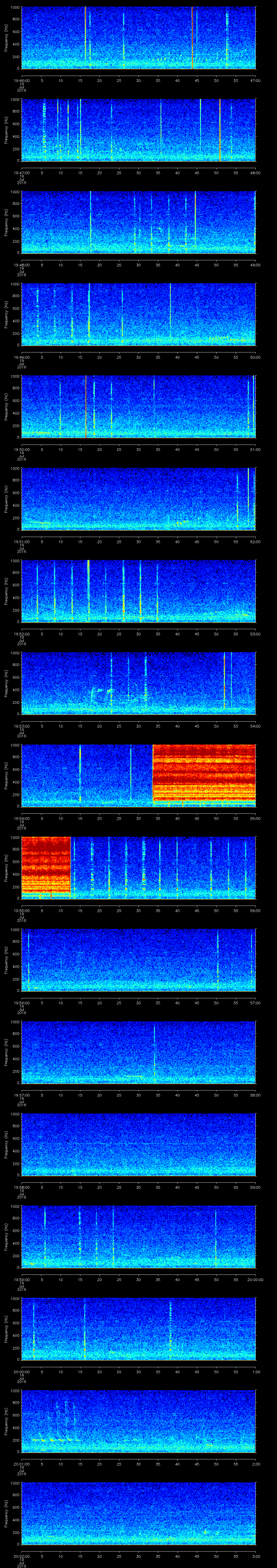
Task: Click the '54:00' end time label
Action: (255, 726)
